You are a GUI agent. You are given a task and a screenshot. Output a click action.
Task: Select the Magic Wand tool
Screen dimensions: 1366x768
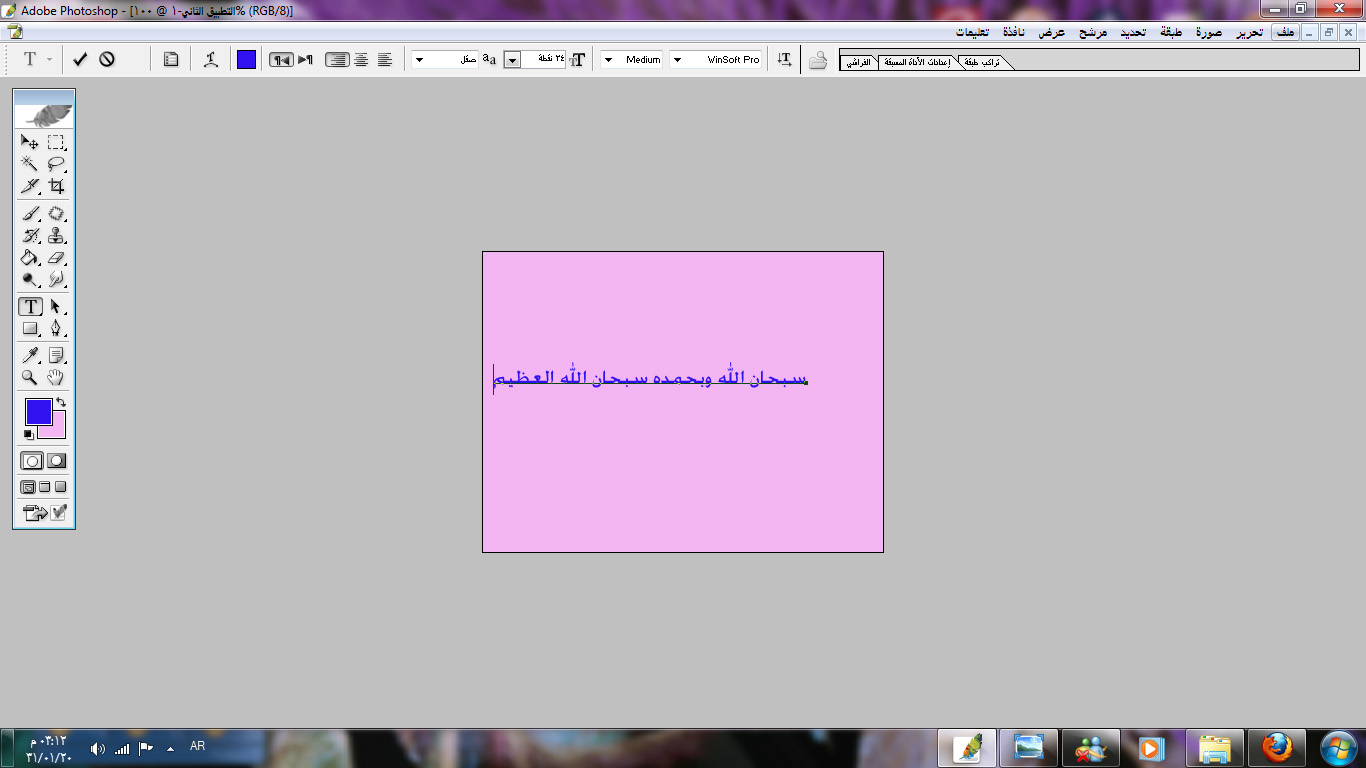(30, 164)
